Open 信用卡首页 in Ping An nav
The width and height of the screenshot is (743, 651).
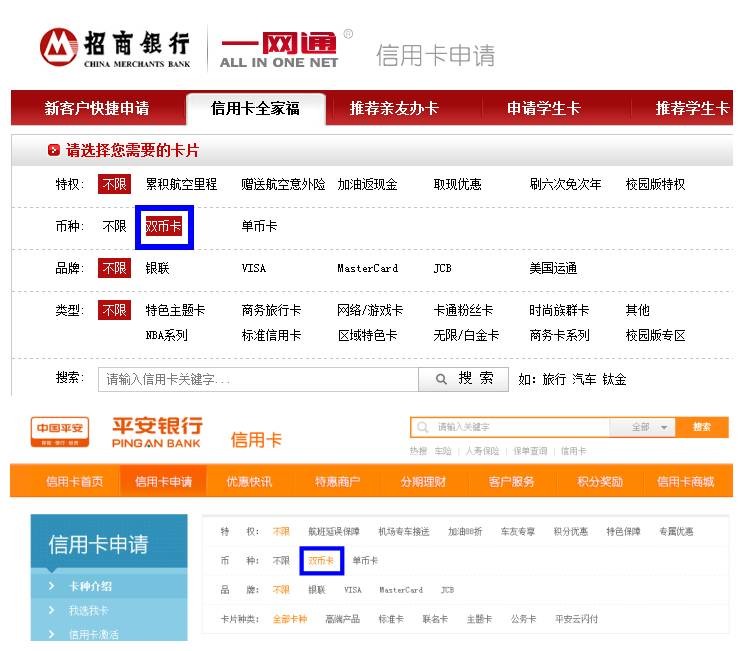(x=74, y=482)
